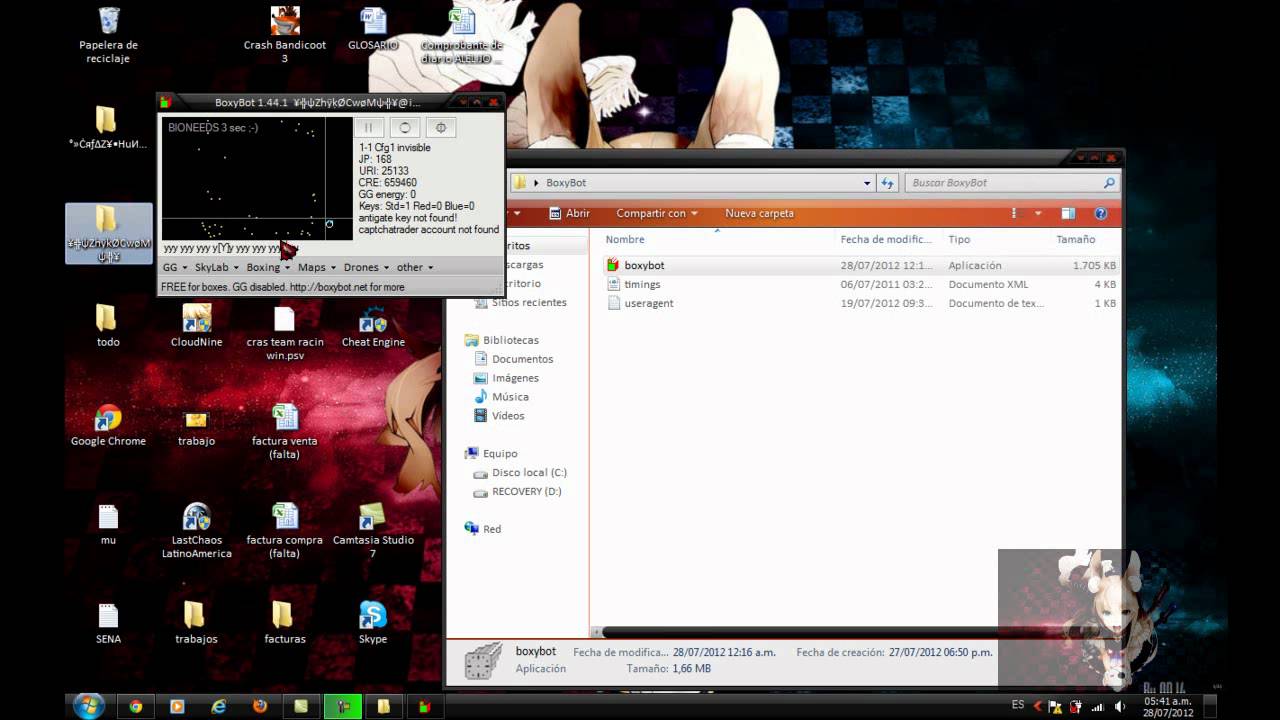Click Internet Explorer in the taskbar
The image size is (1280, 720).
tap(219, 706)
